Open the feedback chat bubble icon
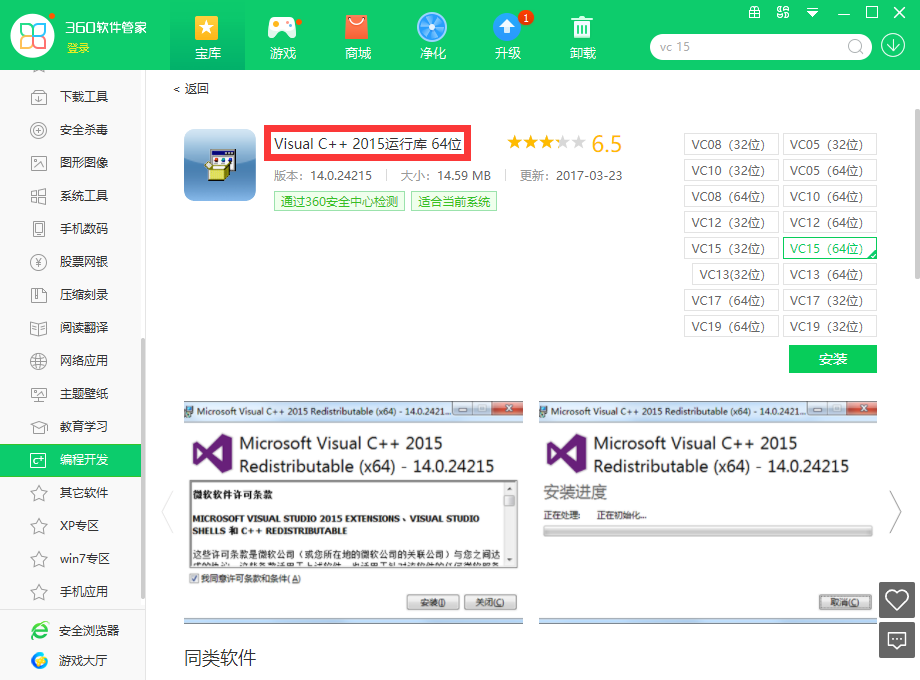 click(897, 640)
